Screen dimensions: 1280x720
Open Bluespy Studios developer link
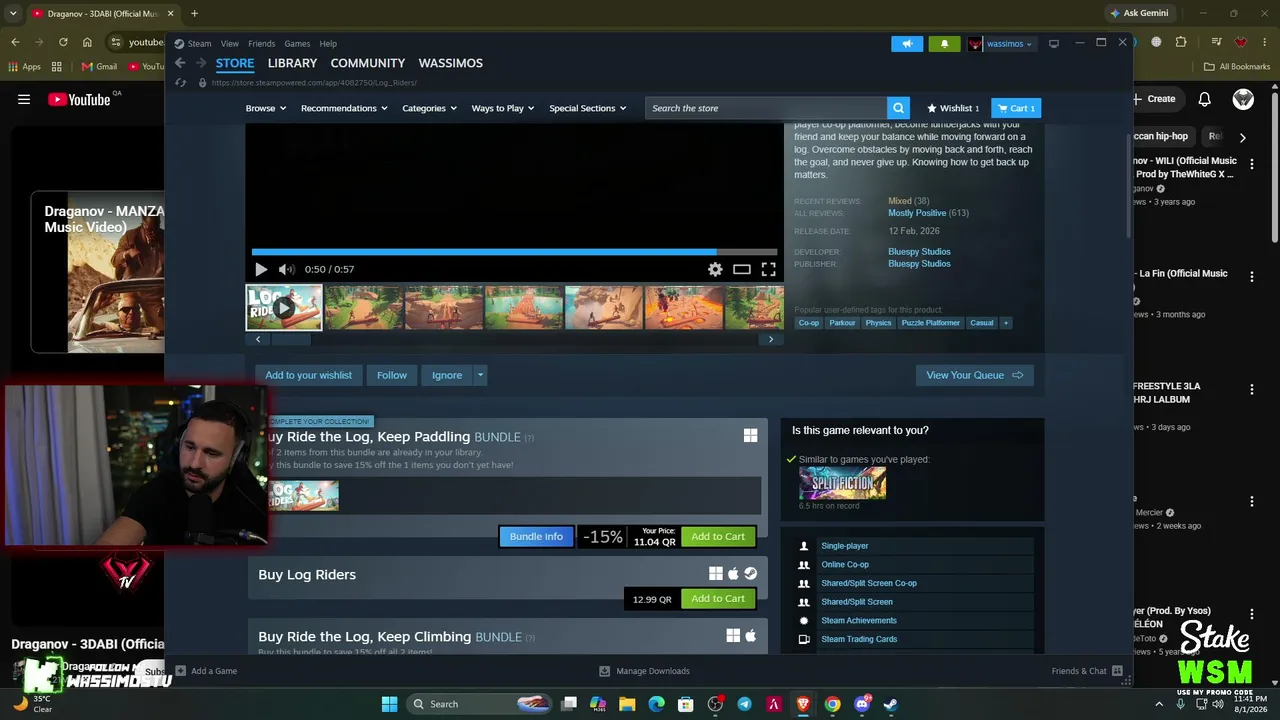pyautogui.click(x=919, y=252)
